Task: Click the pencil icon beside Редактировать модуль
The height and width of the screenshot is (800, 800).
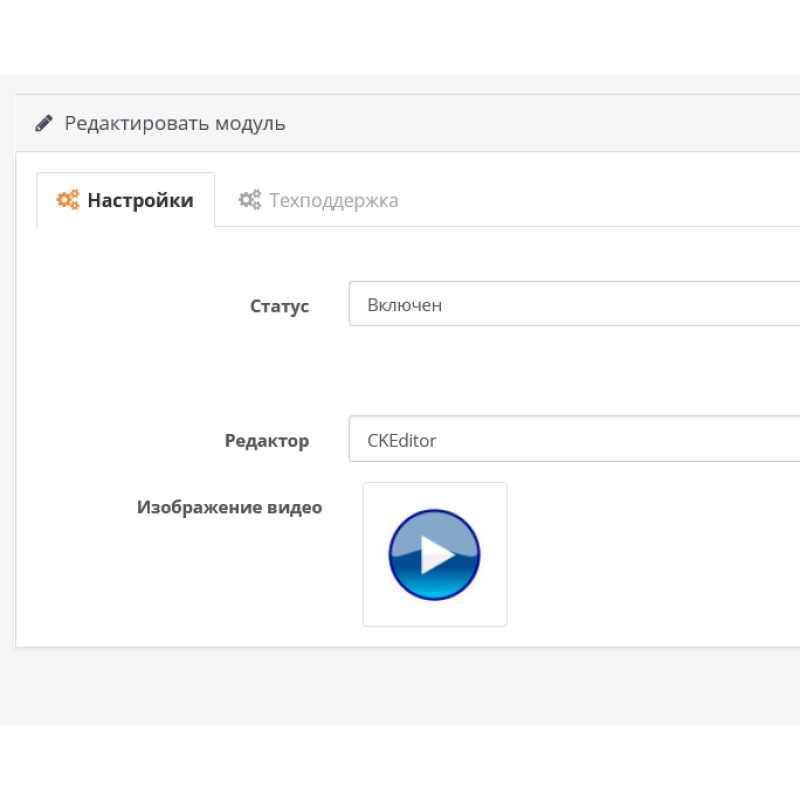Action: tap(44, 123)
